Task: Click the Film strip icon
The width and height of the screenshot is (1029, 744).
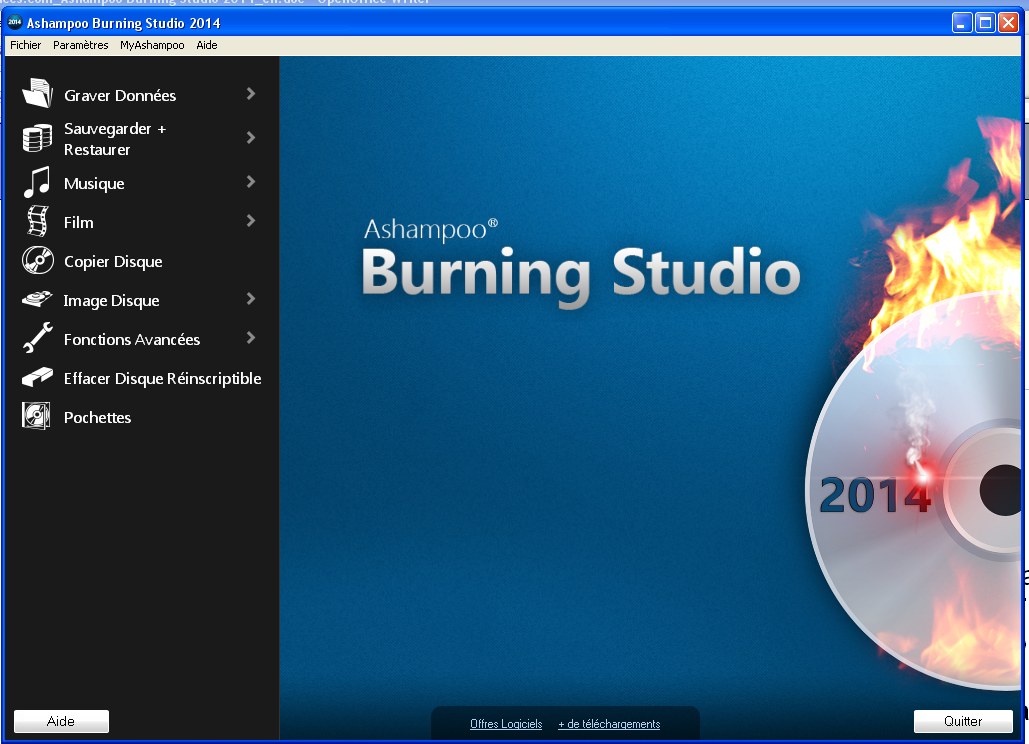Action: (37, 222)
